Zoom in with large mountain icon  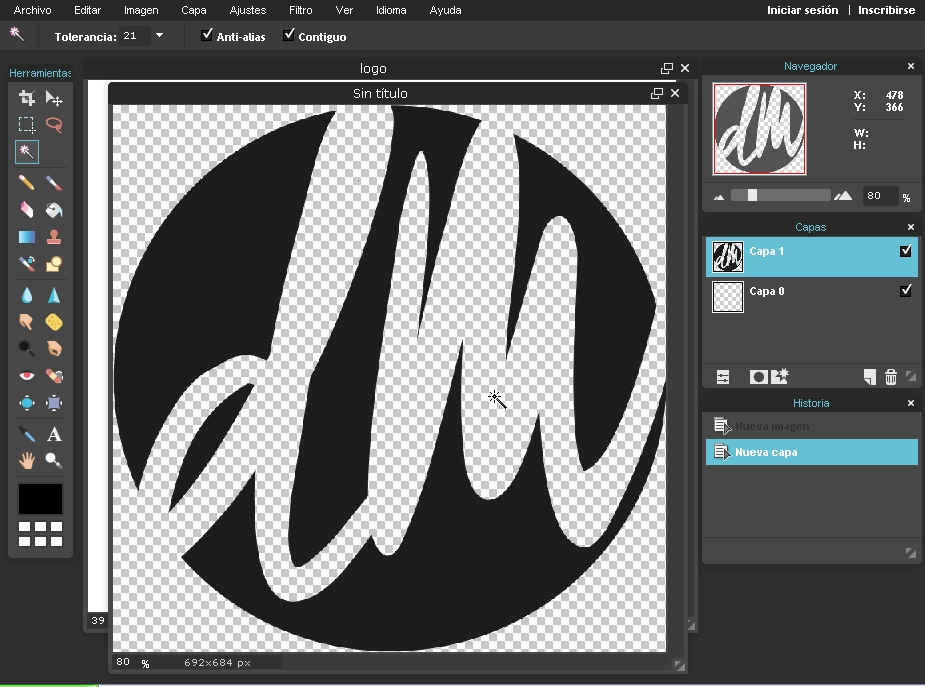click(843, 196)
